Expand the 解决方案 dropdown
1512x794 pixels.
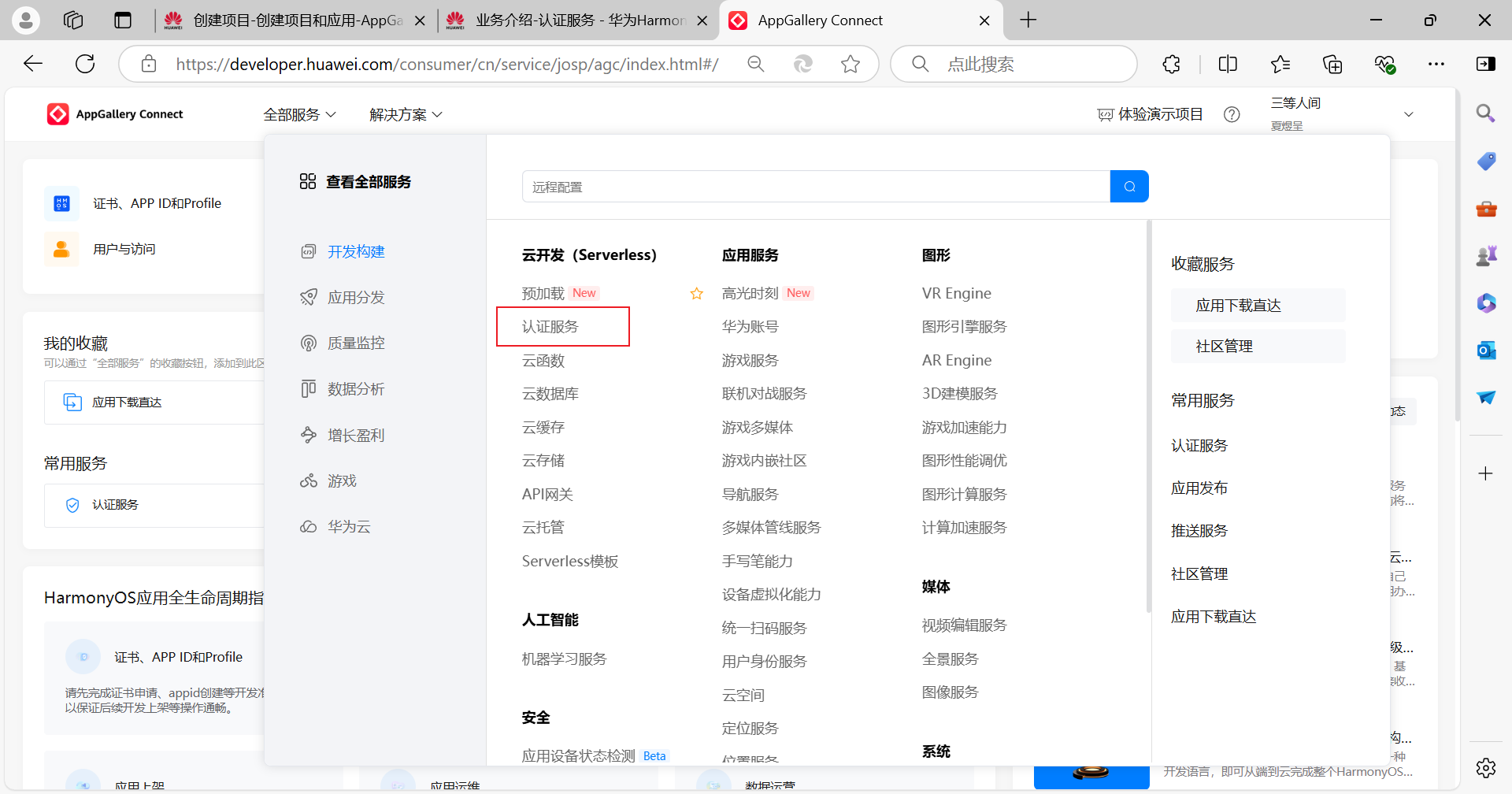406,115
